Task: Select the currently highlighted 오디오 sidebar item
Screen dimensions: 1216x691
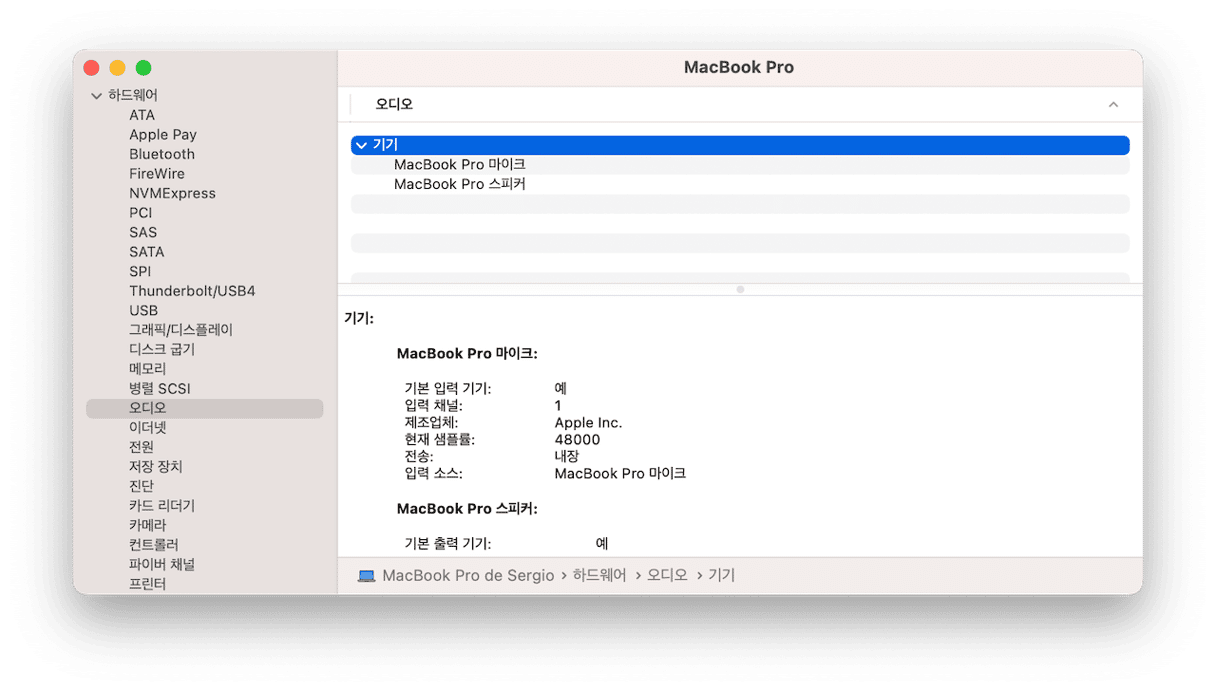Action: 148,408
